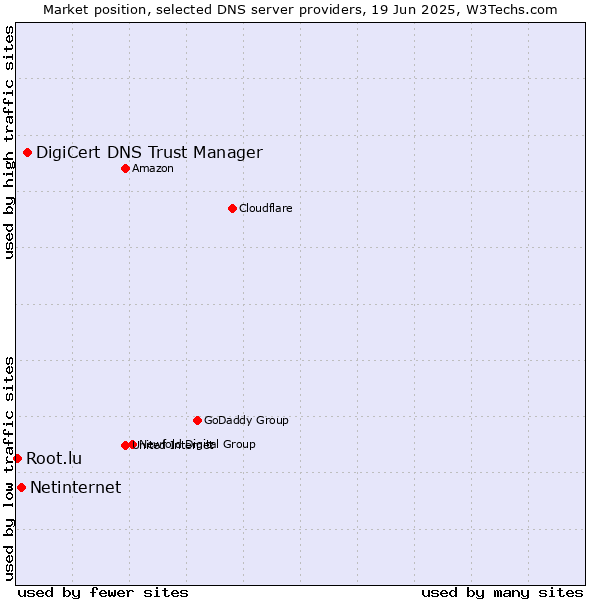Click the GoDaddy Group red data point
The height and width of the screenshot is (600, 600).
click(x=197, y=421)
